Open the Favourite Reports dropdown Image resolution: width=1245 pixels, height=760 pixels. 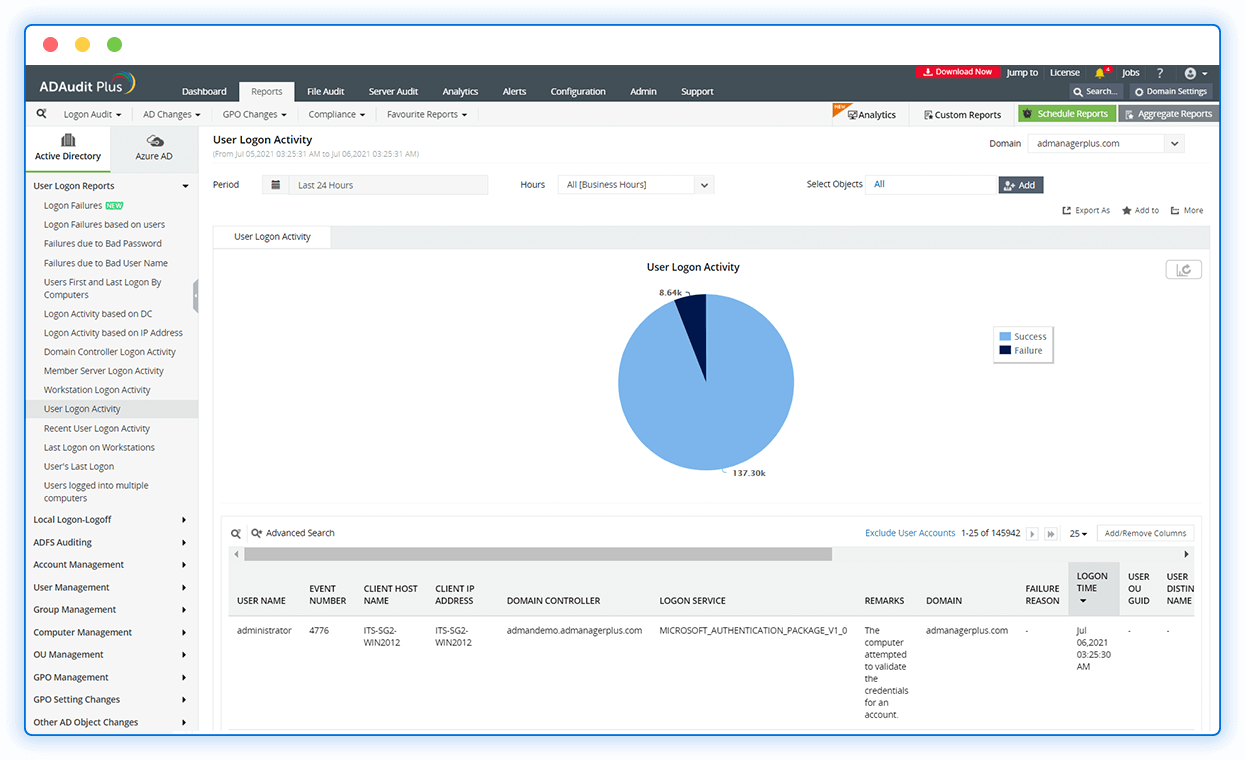[427, 114]
